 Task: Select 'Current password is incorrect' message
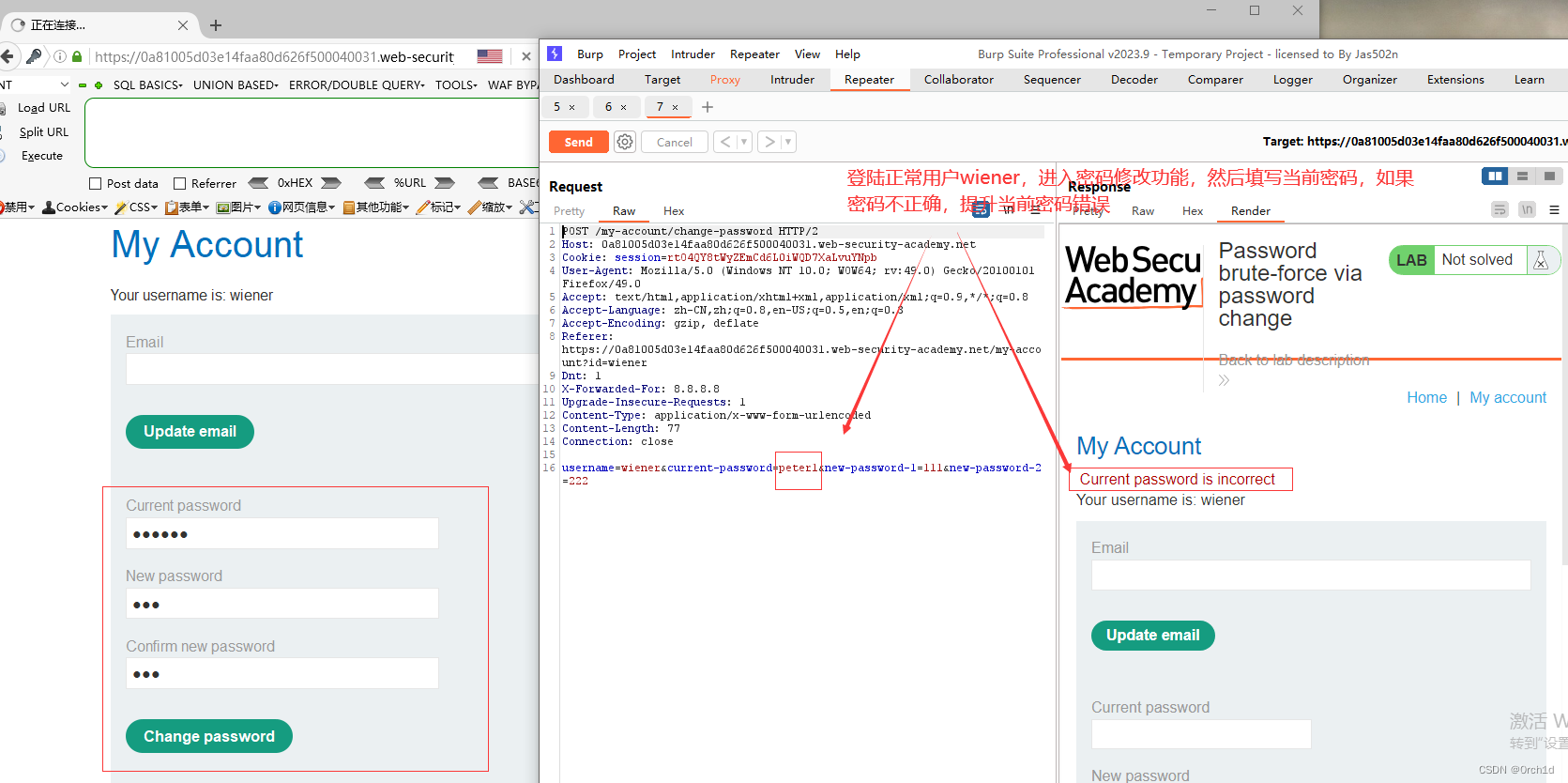tap(1177, 479)
